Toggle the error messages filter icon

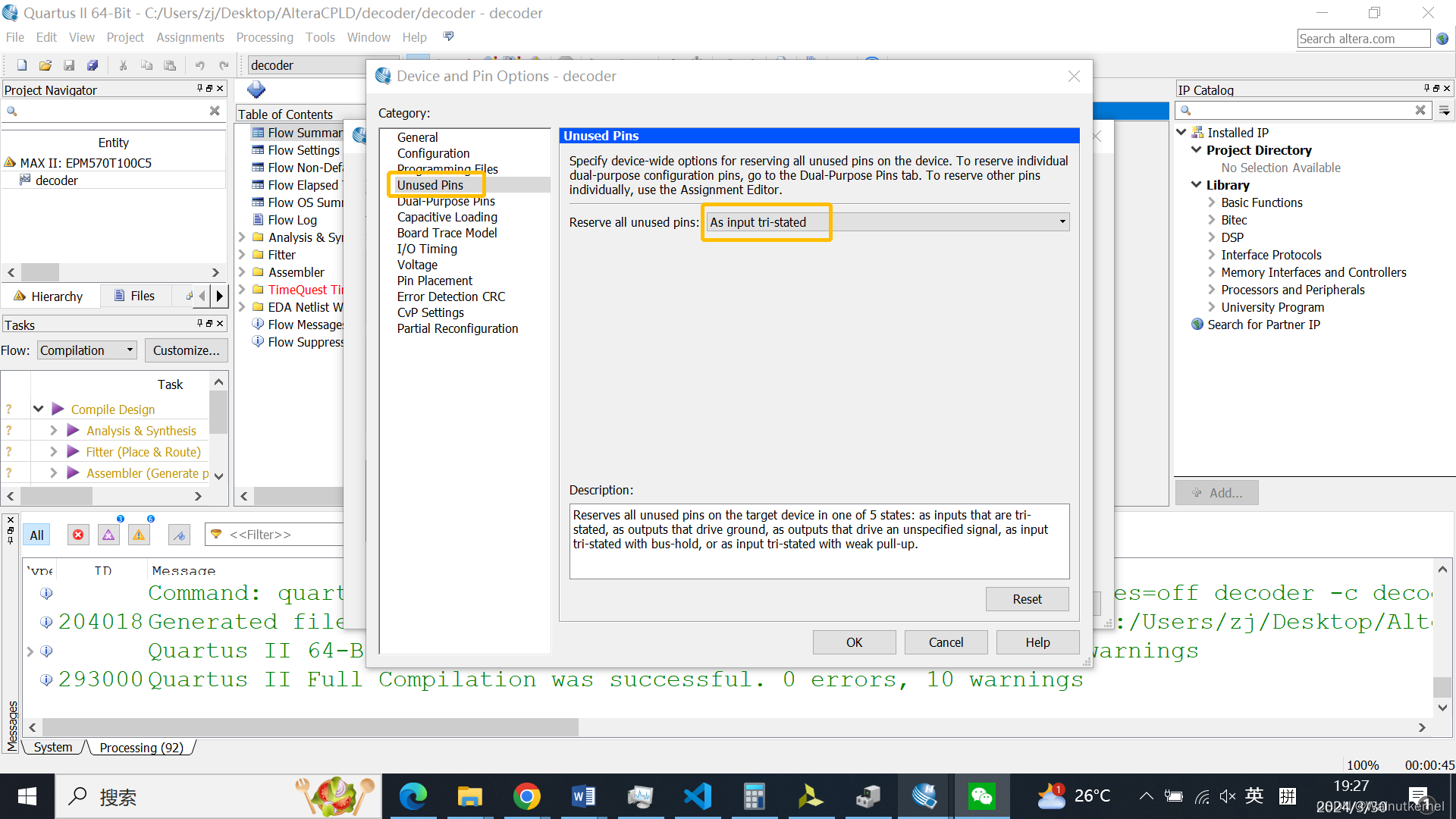click(78, 535)
